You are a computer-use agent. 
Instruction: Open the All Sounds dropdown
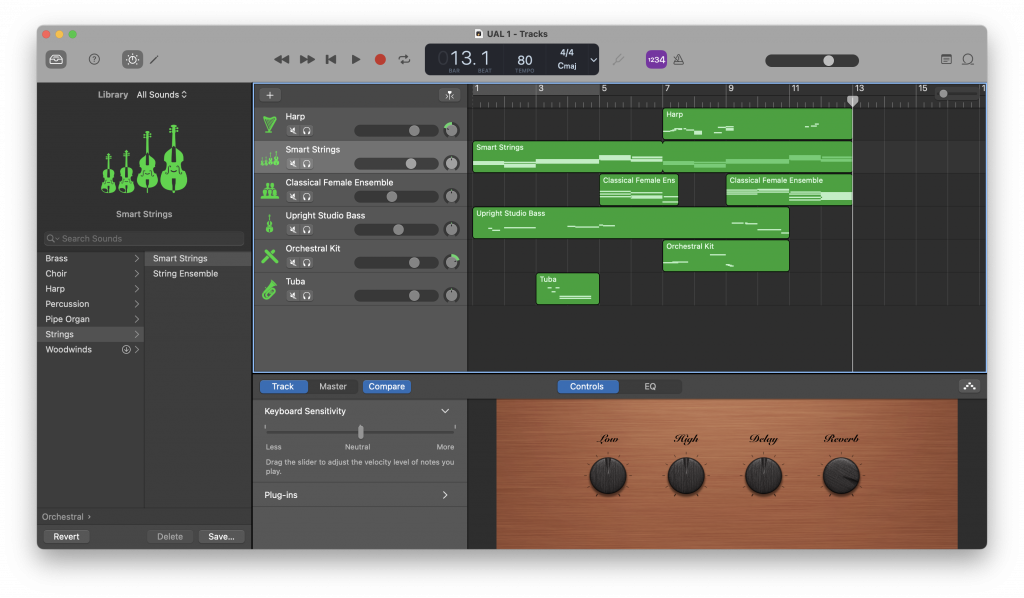point(161,95)
